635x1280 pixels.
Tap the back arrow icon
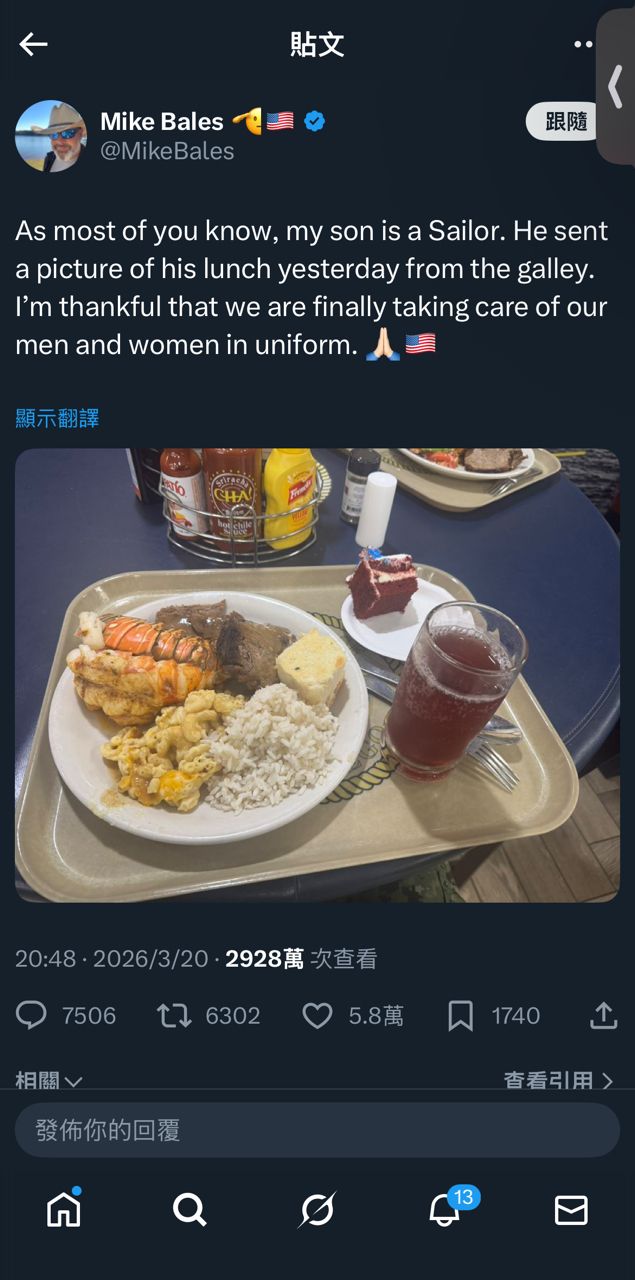tap(33, 44)
